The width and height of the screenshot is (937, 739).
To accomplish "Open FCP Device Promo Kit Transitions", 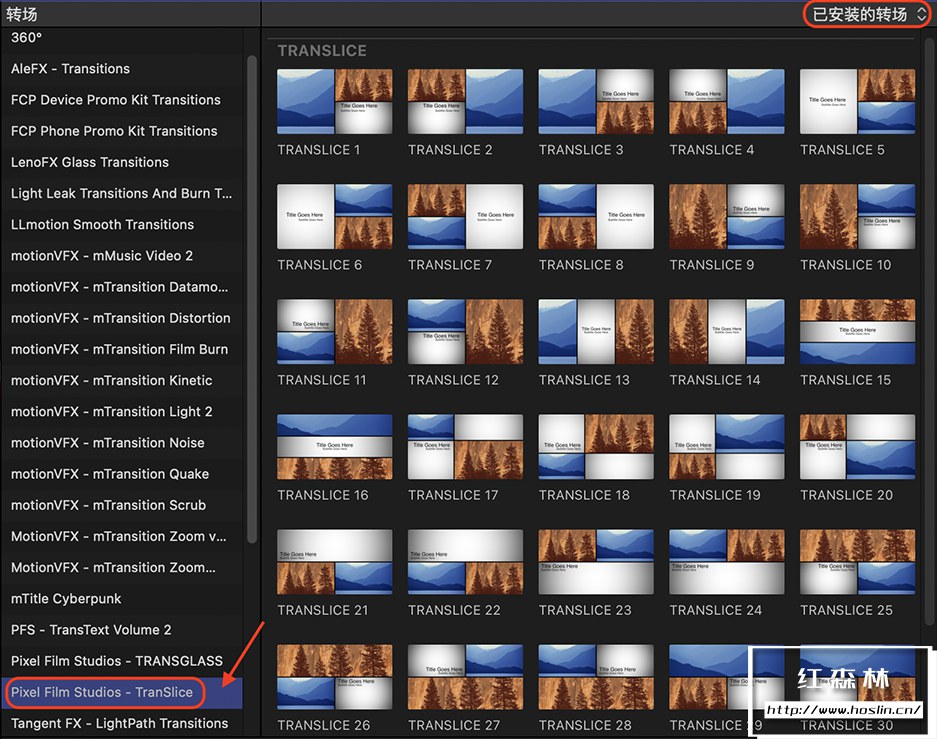I will [121, 100].
